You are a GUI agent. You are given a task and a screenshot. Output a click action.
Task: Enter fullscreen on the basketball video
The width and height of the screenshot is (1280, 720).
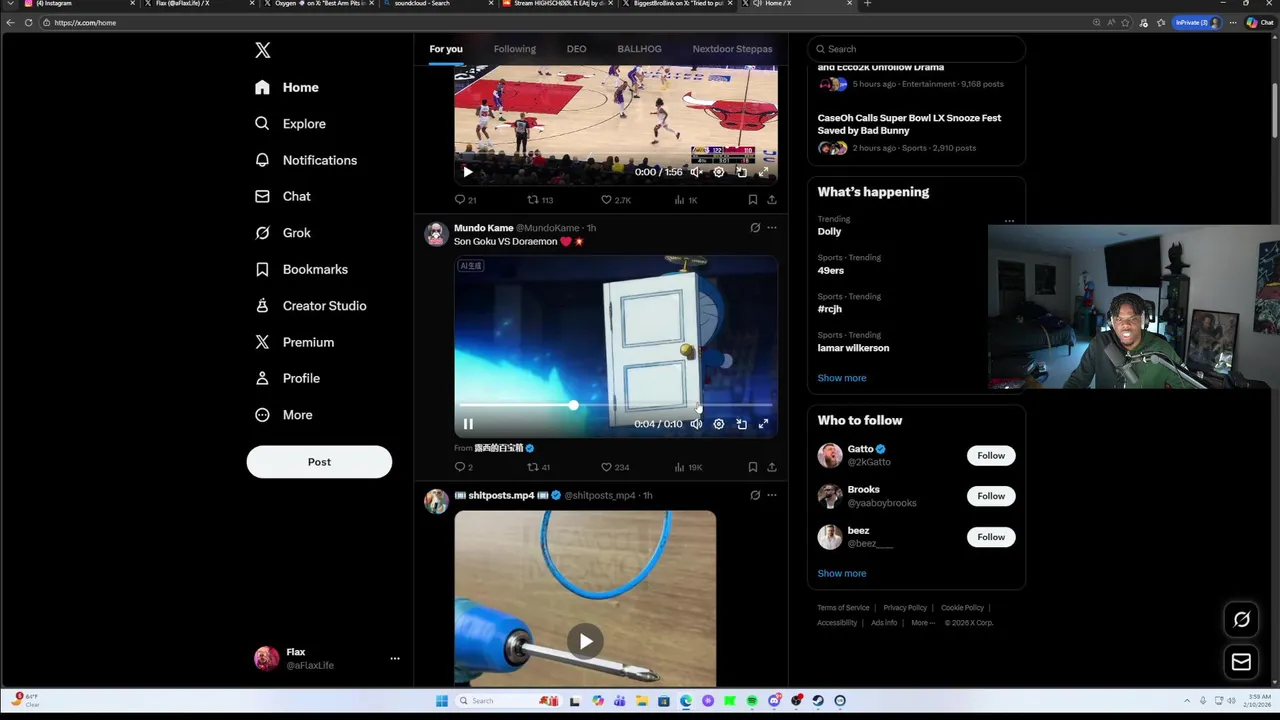point(763,172)
